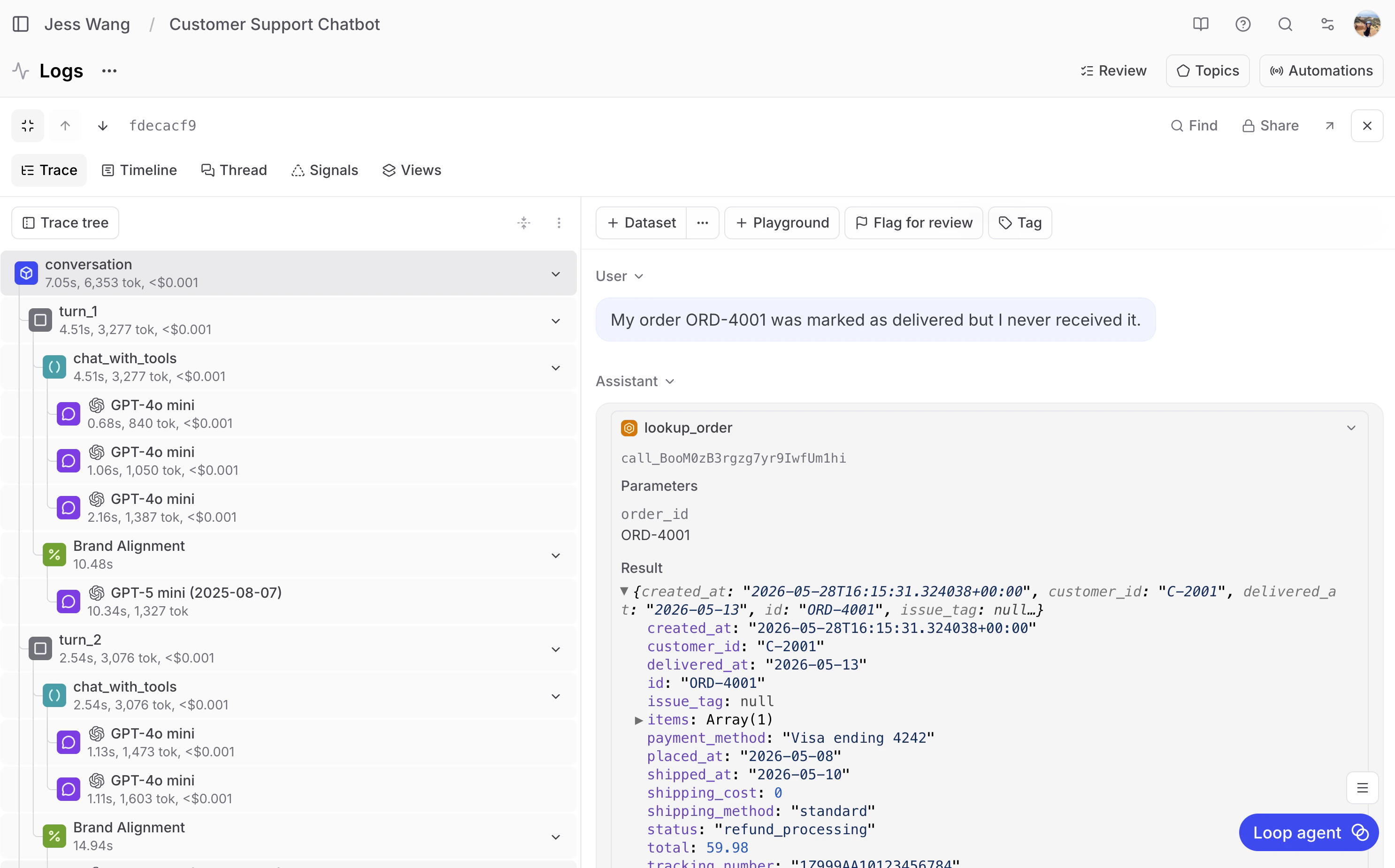
Task: Open the Trace tree layout selector
Action: [65, 223]
